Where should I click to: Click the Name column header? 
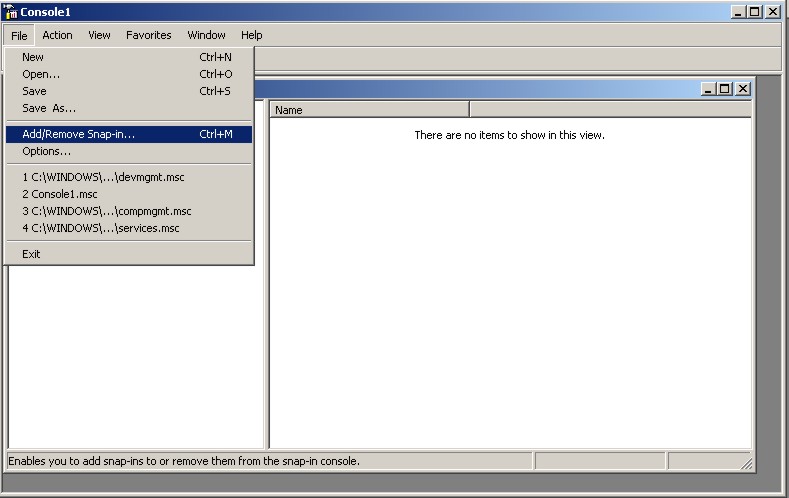pos(368,110)
